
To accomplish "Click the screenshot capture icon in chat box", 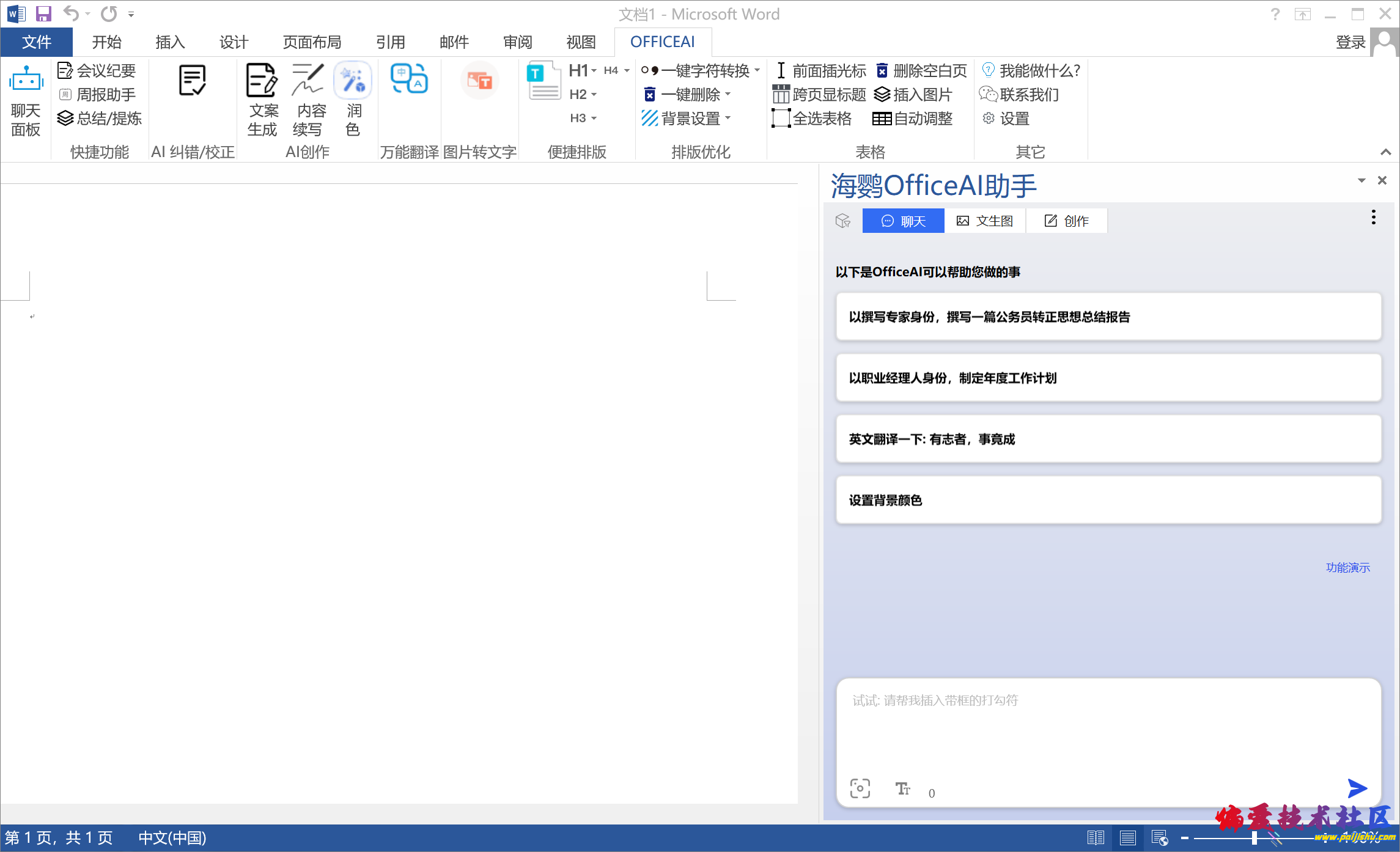I will pyautogui.click(x=860, y=788).
